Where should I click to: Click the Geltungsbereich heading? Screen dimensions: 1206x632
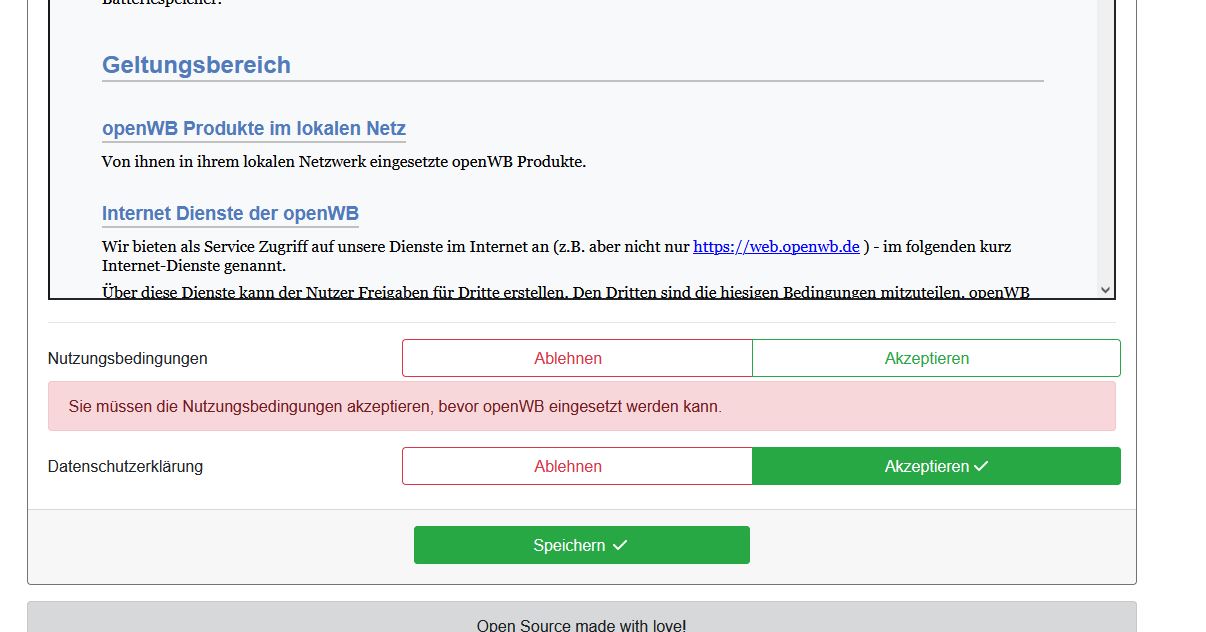[196, 65]
